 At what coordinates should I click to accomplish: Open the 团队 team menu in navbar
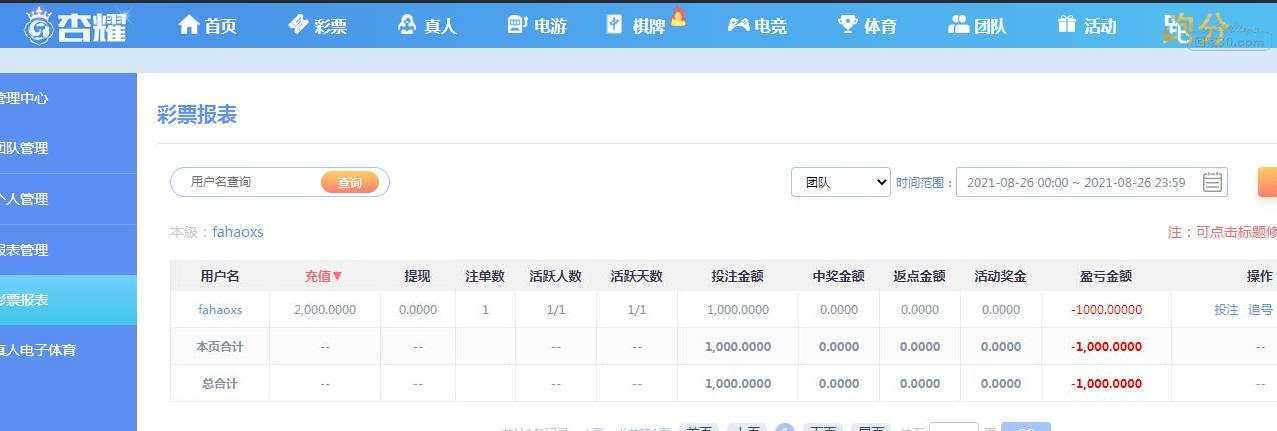[977, 25]
